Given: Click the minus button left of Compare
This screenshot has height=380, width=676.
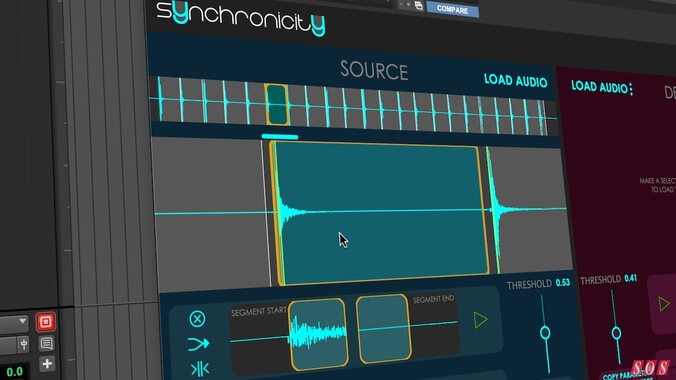Looking at the screenshot, I should [x=402, y=4].
